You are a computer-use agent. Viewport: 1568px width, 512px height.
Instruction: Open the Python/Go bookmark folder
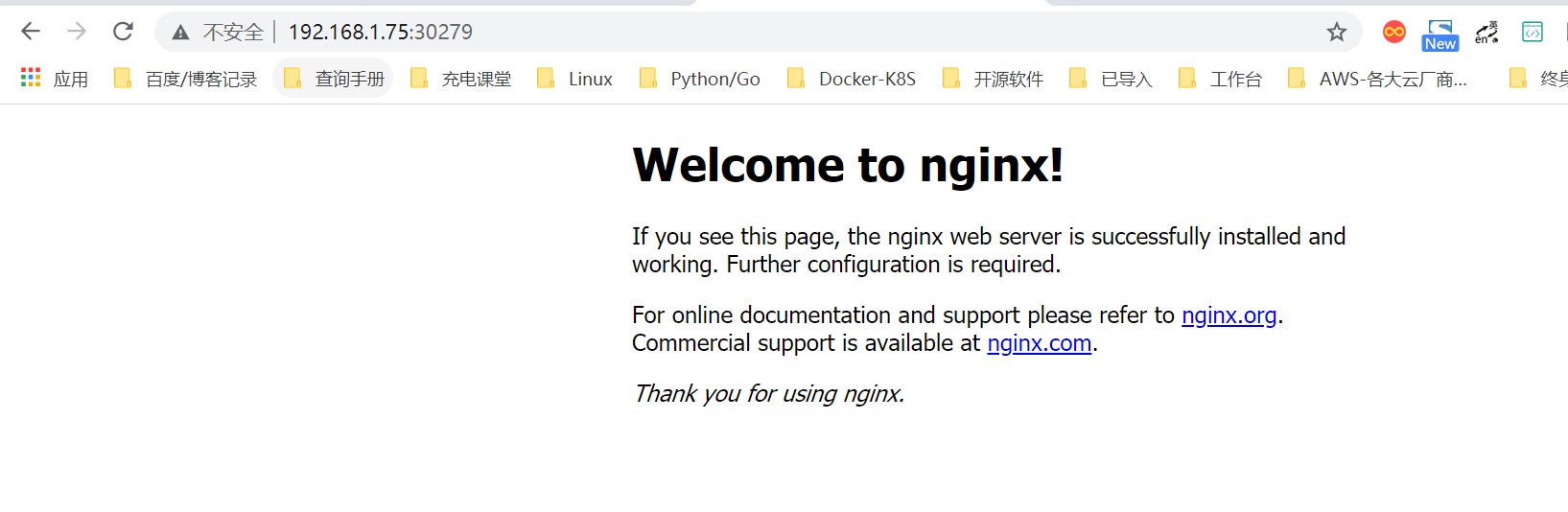point(700,79)
